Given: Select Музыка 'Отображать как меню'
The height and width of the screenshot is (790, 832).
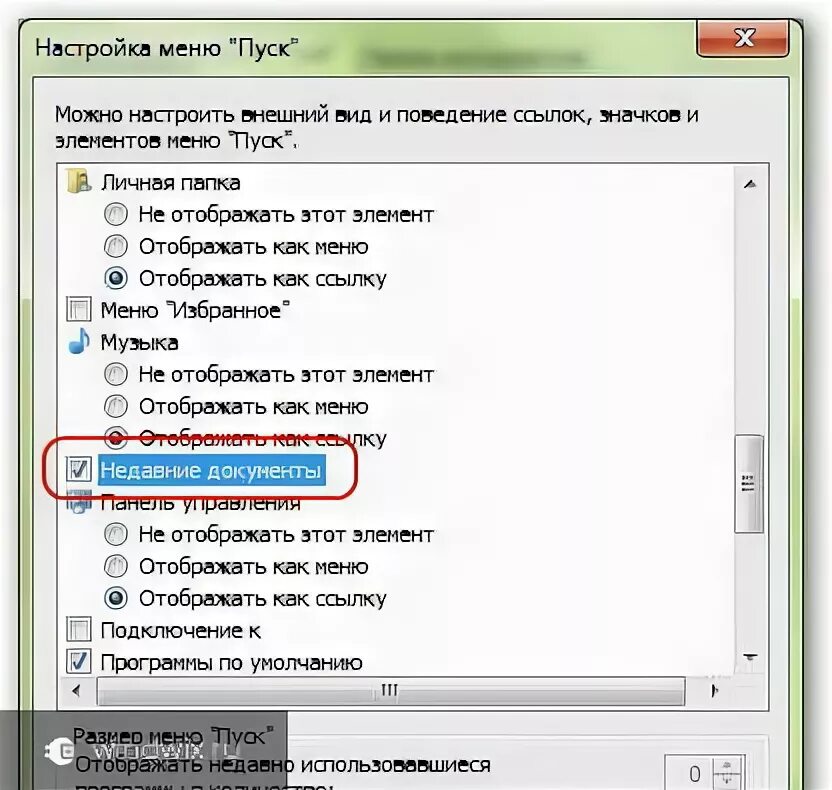Looking at the screenshot, I should pos(116,406).
